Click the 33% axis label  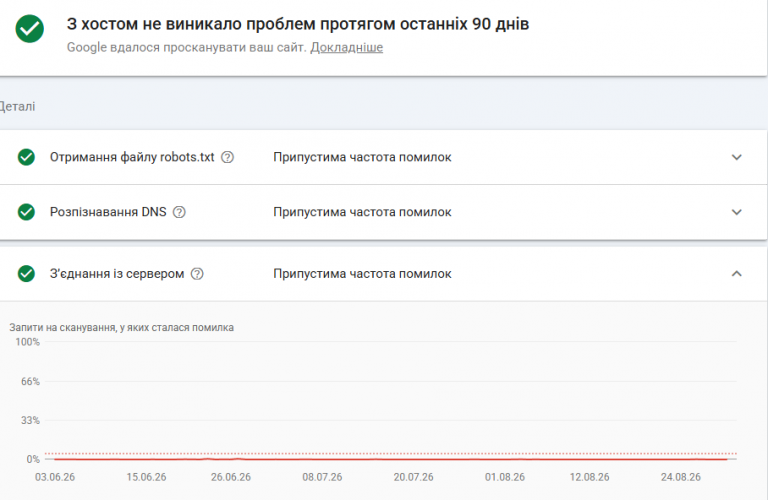click(x=30, y=420)
